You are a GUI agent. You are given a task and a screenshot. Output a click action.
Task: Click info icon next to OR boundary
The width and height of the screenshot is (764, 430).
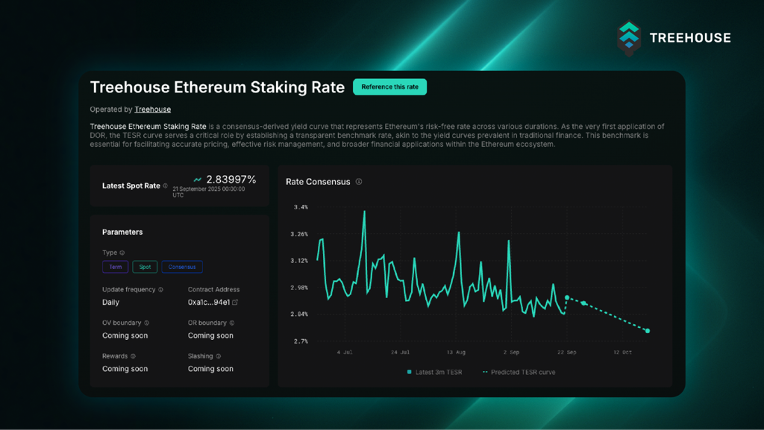(x=232, y=323)
